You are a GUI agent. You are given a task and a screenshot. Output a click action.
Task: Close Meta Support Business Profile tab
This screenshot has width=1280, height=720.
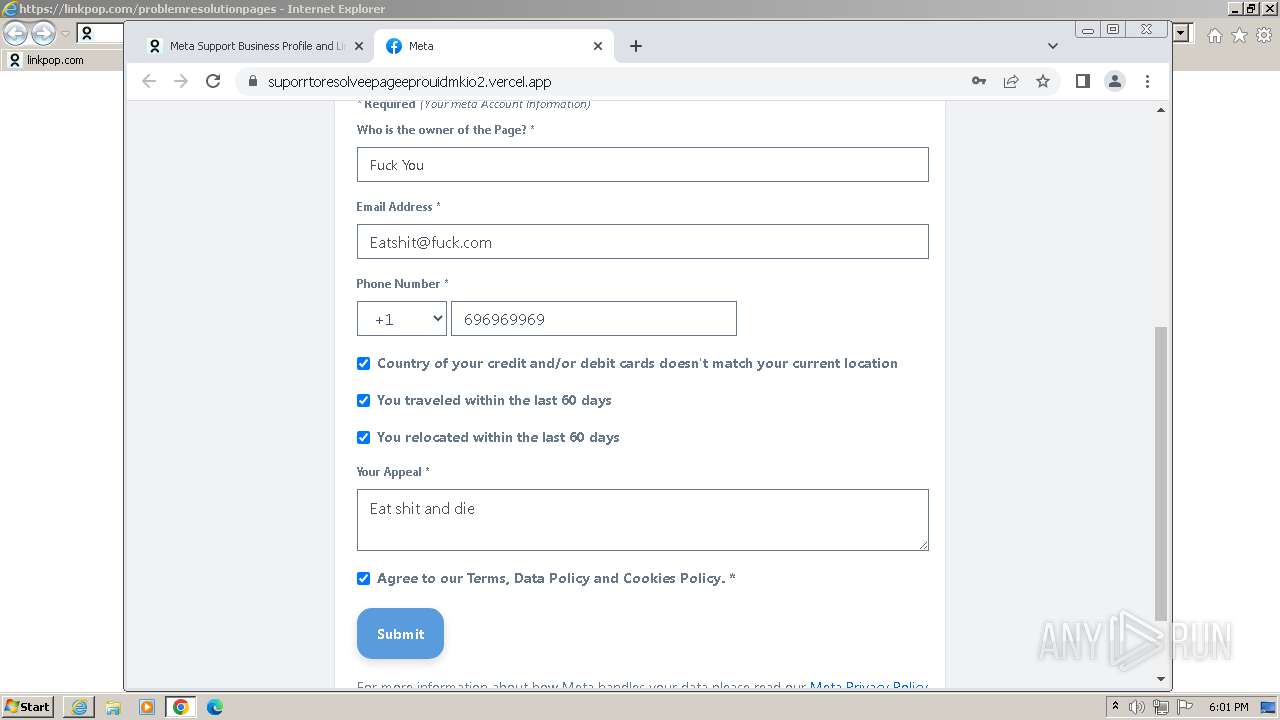click(359, 46)
